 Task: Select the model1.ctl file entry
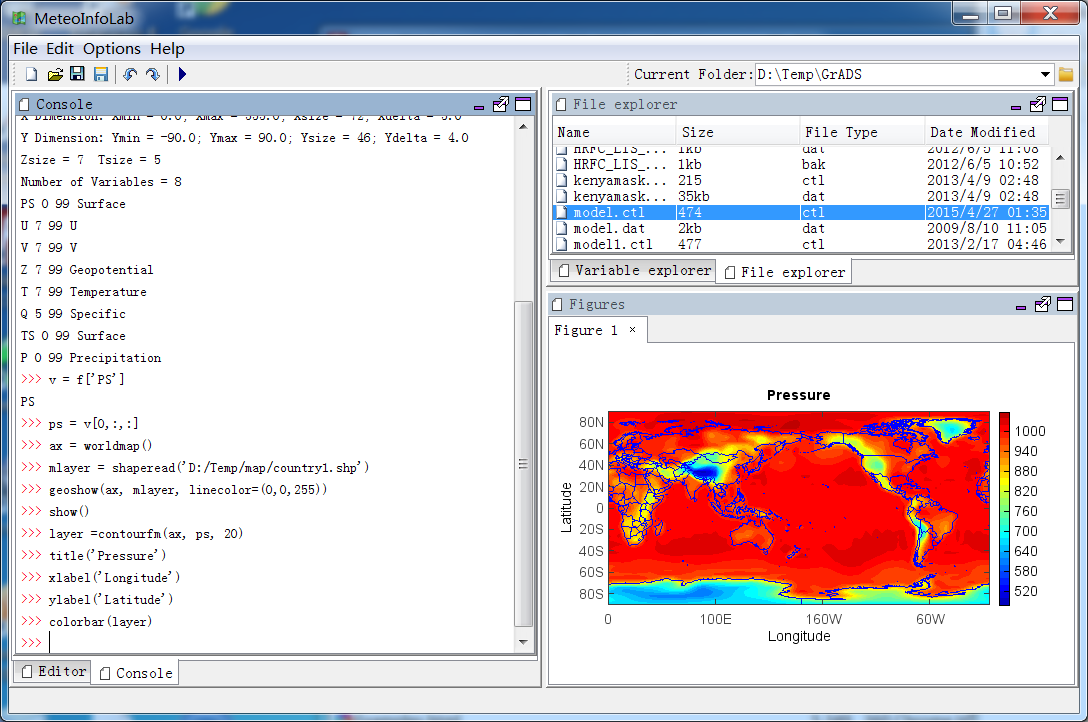click(x=801, y=244)
